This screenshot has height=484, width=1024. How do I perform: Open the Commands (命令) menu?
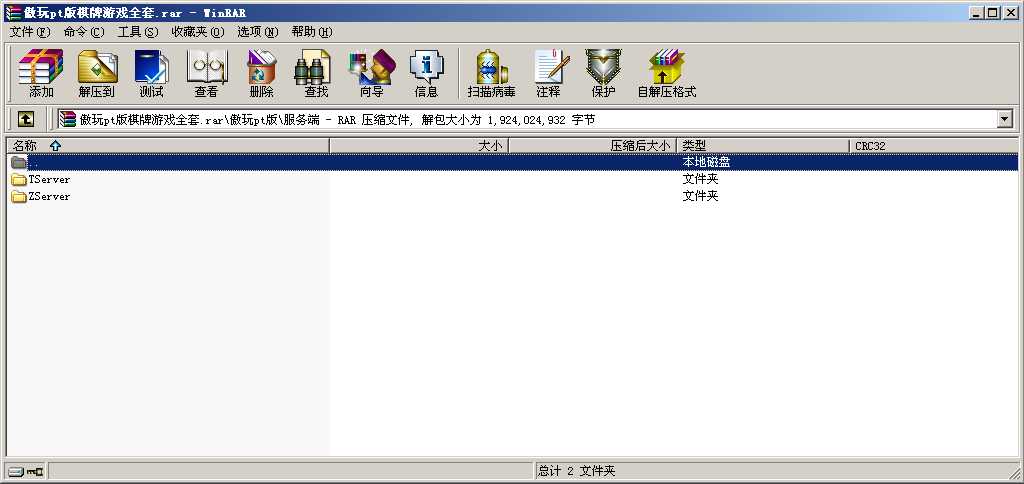[84, 31]
